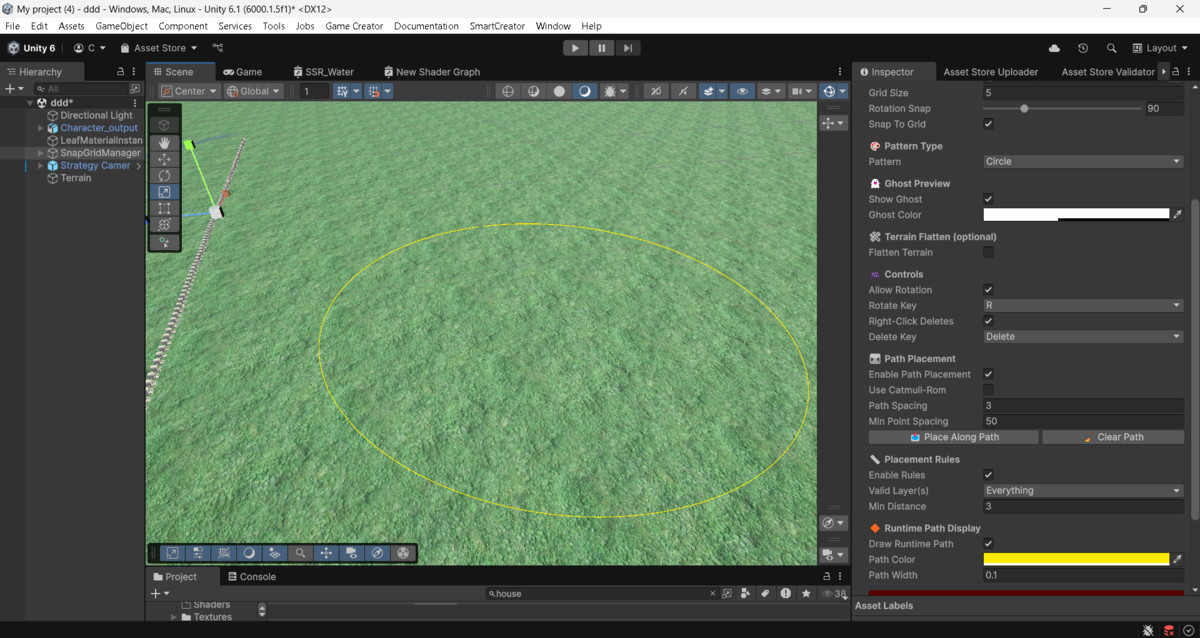
Task: Open the Rotate Key dropdown
Action: (x=1083, y=306)
